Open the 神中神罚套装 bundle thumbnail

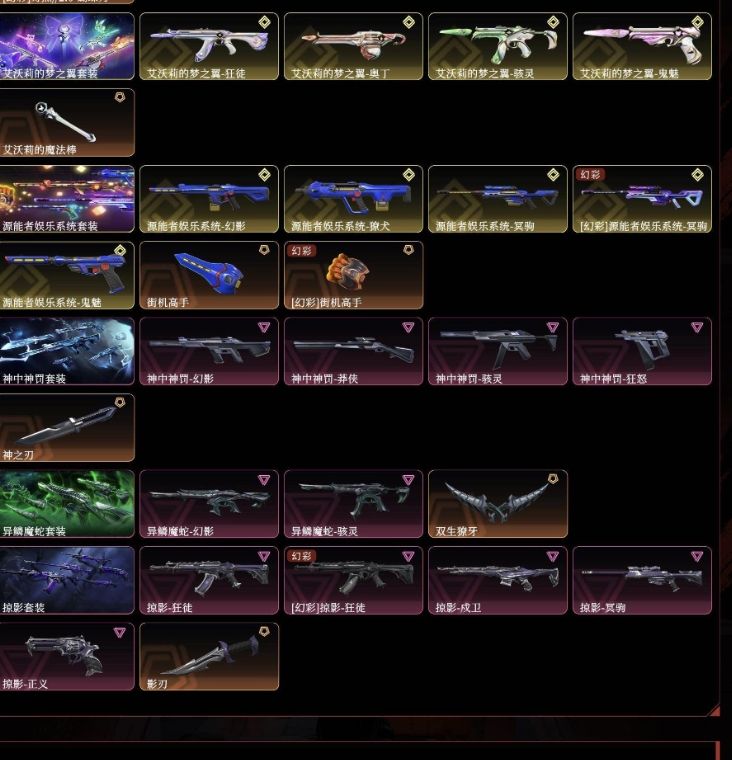tap(67, 351)
